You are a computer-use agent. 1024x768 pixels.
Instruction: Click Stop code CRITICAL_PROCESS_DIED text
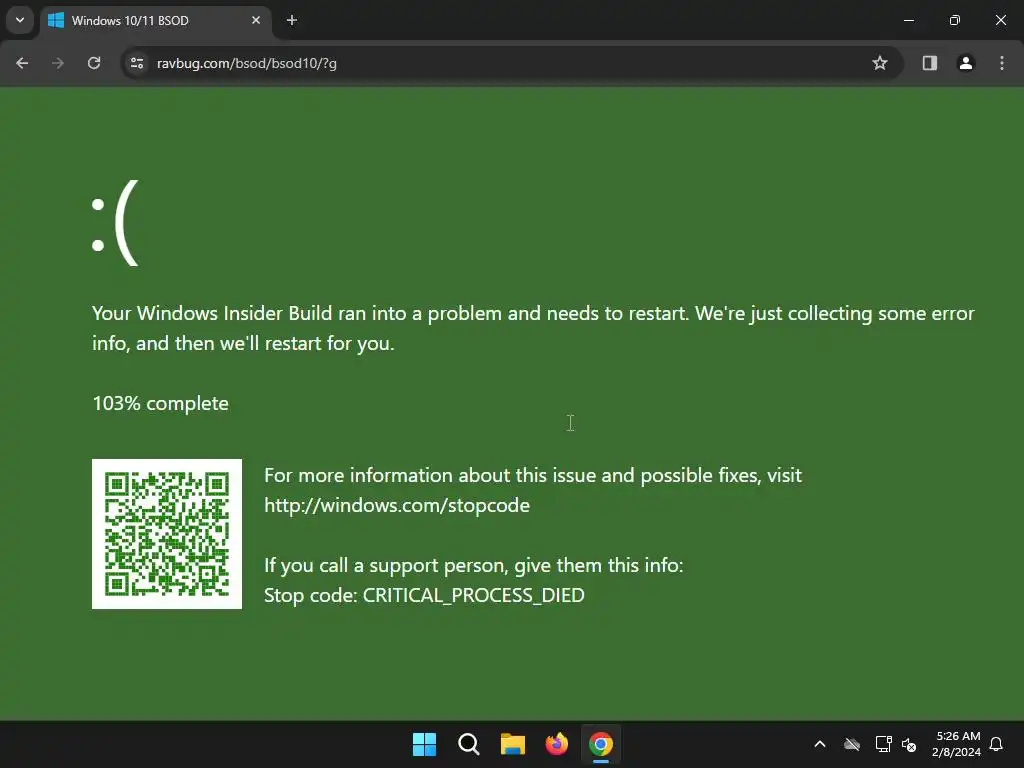click(x=424, y=596)
